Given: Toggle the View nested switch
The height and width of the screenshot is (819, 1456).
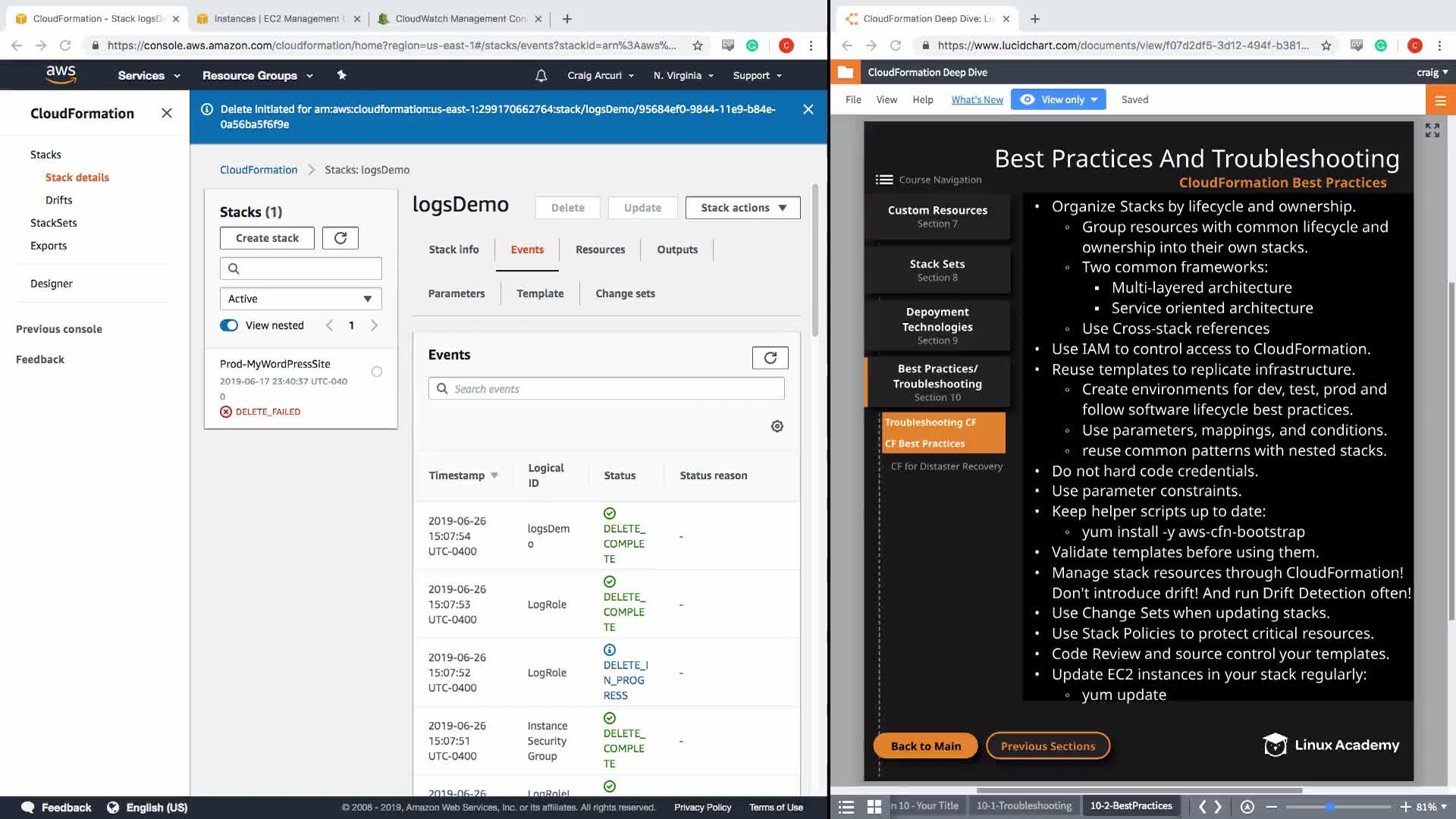Looking at the screenshot, I should pyautogui.click(x=229, y=325).
